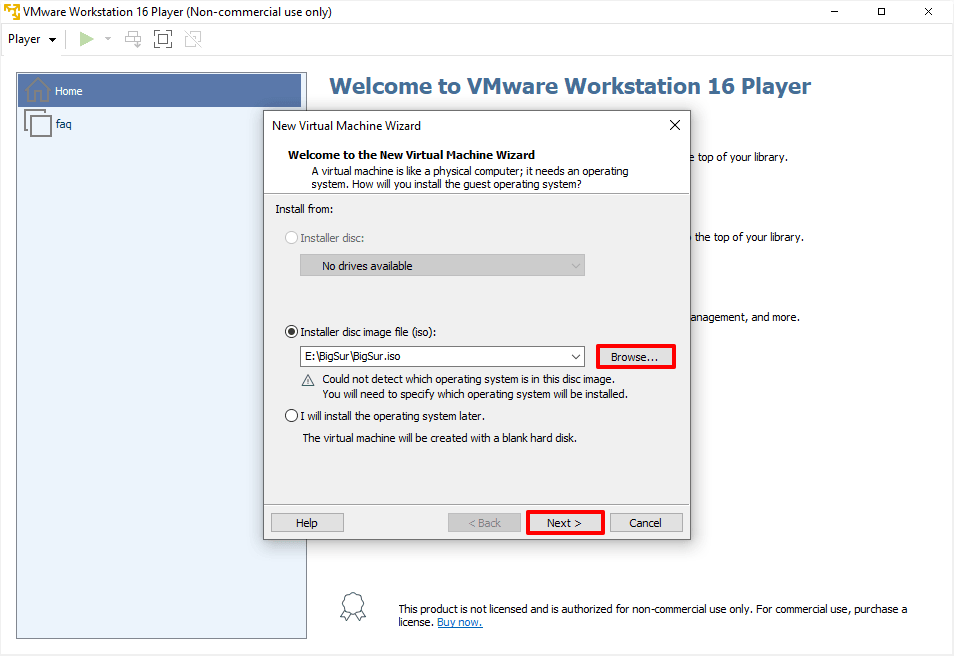954x656 pixels.
Task: Click the Send Ctrl+Alt+Del toolbar icon
Action: click(133, 39)
